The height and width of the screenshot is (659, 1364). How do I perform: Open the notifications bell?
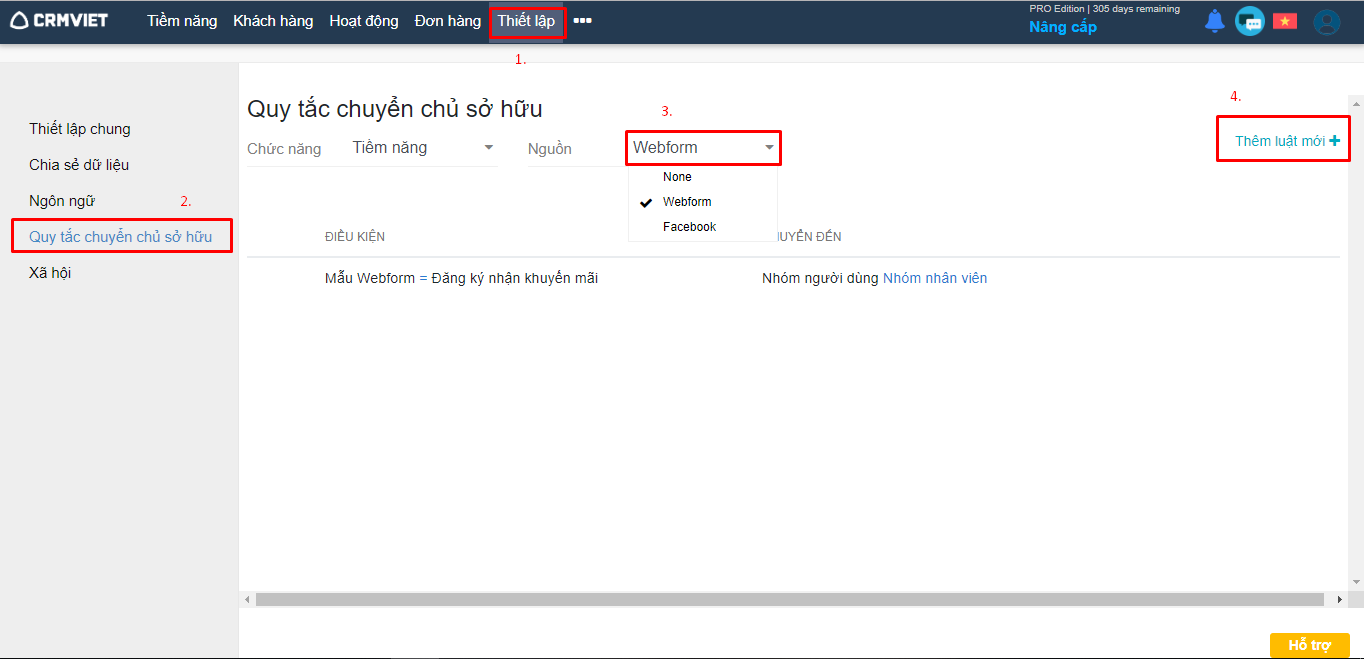[x=1214, y=21]
